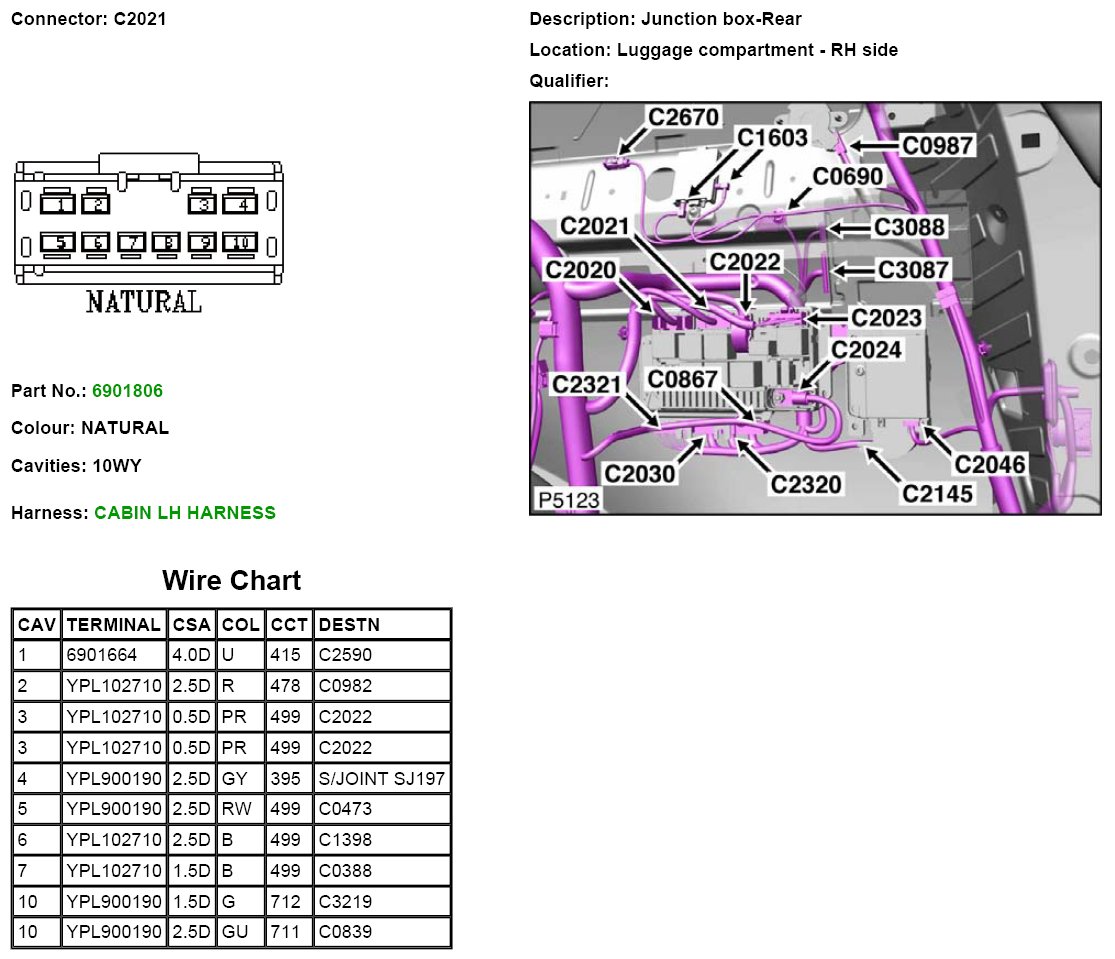Click destination C2590 in the wire chart

(345, 656)
